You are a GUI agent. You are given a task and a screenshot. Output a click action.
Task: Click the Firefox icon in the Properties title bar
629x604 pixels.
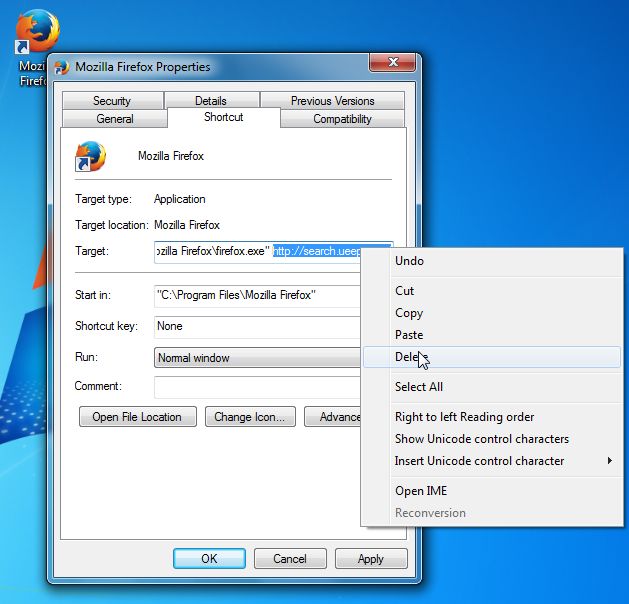pyautogui.click(x=62, y=67)
